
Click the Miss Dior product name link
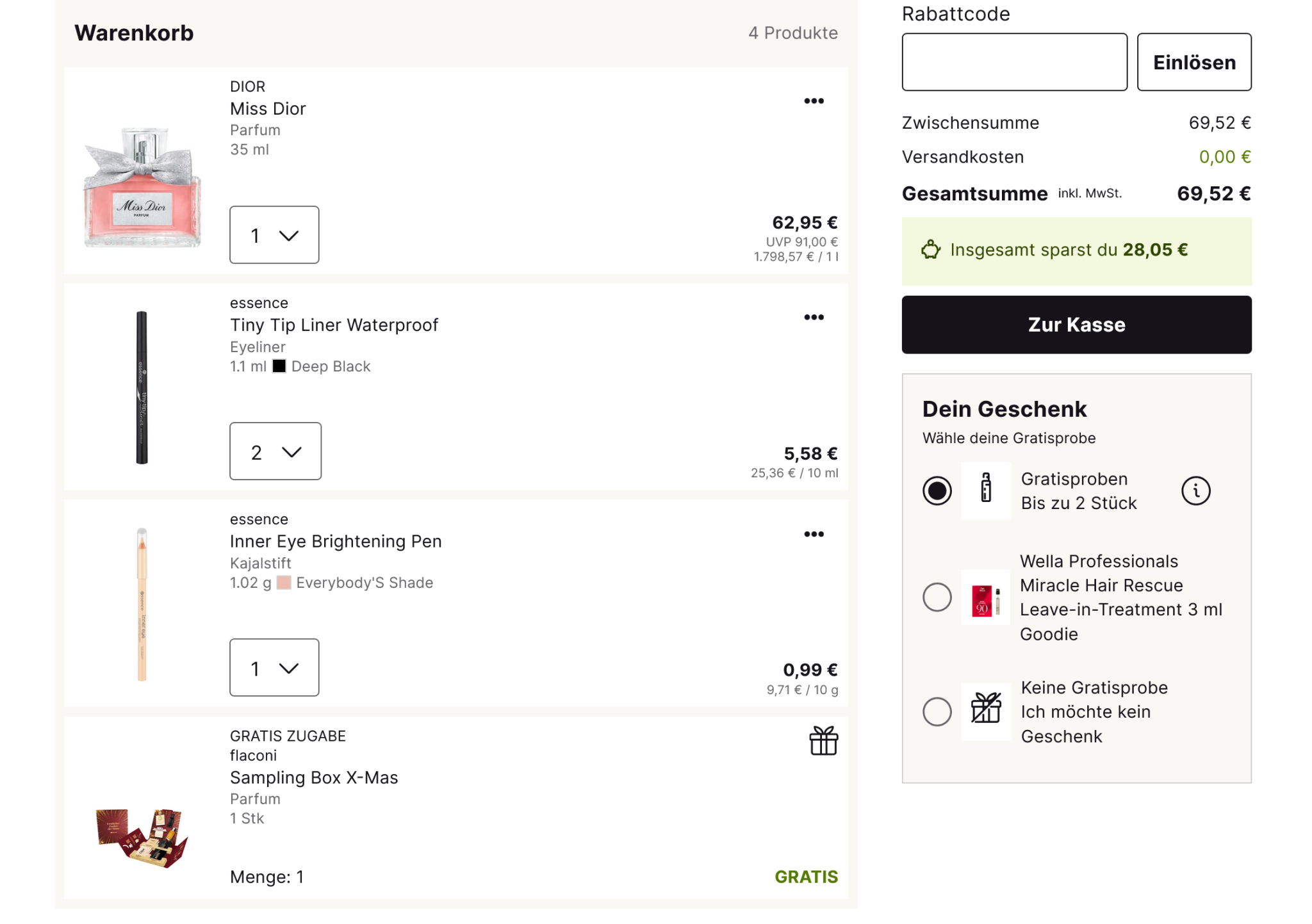[x=268, y=109]
